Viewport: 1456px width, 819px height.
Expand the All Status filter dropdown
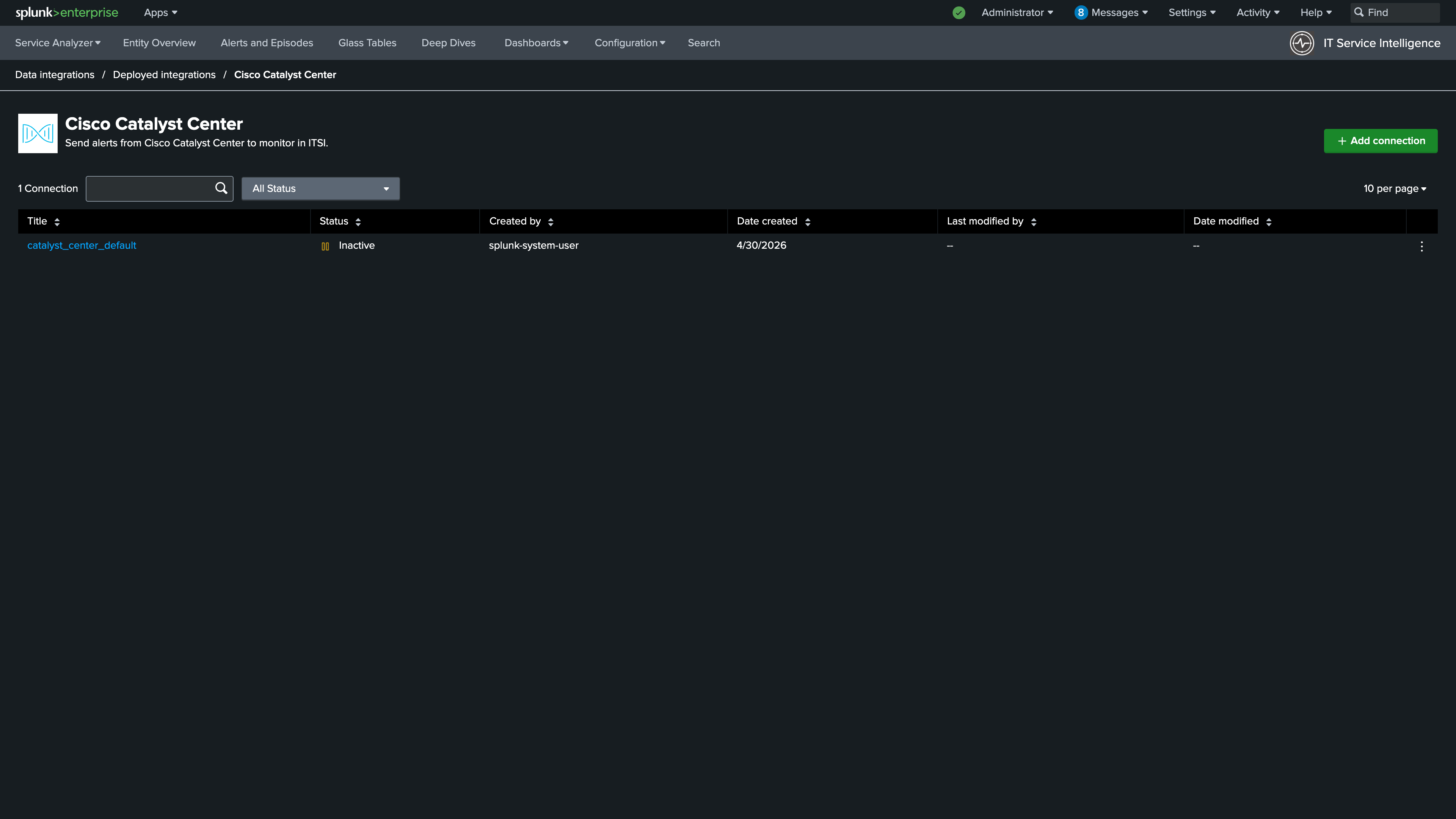[320, 189]
